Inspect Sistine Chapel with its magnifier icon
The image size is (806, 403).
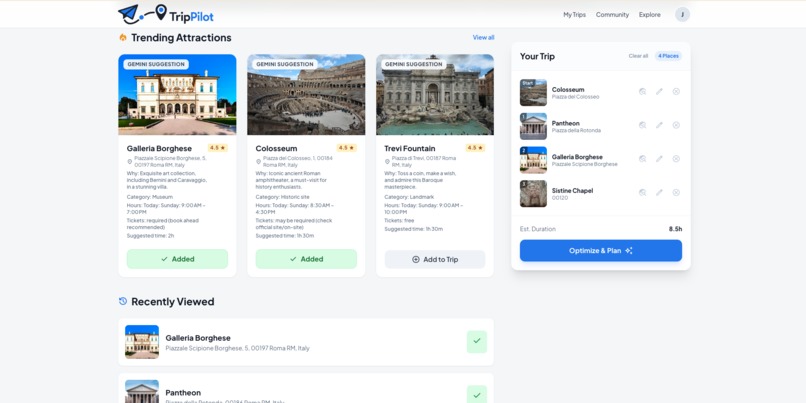click(x=643, y=192)
